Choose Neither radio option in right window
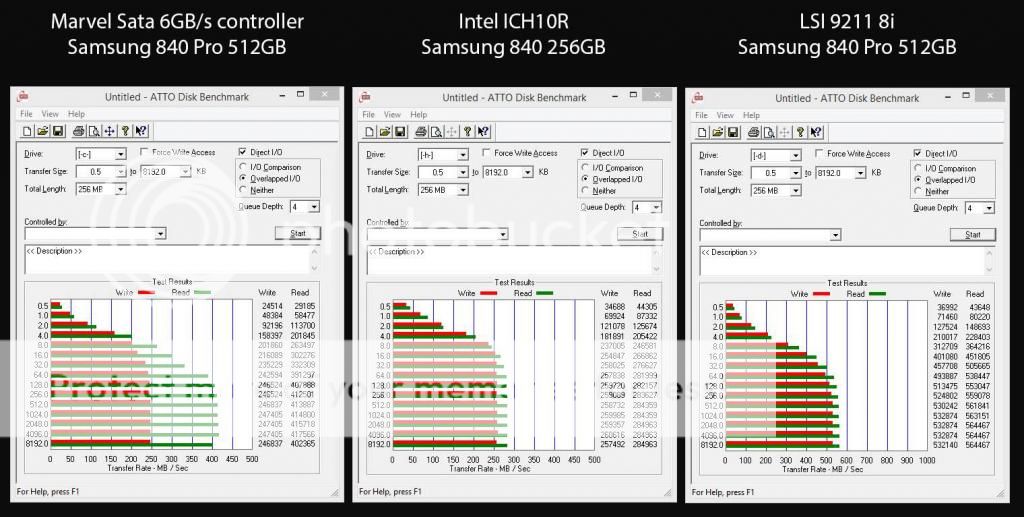The height and width of the screenshot is (517, 1024). [x=919, y=191]
